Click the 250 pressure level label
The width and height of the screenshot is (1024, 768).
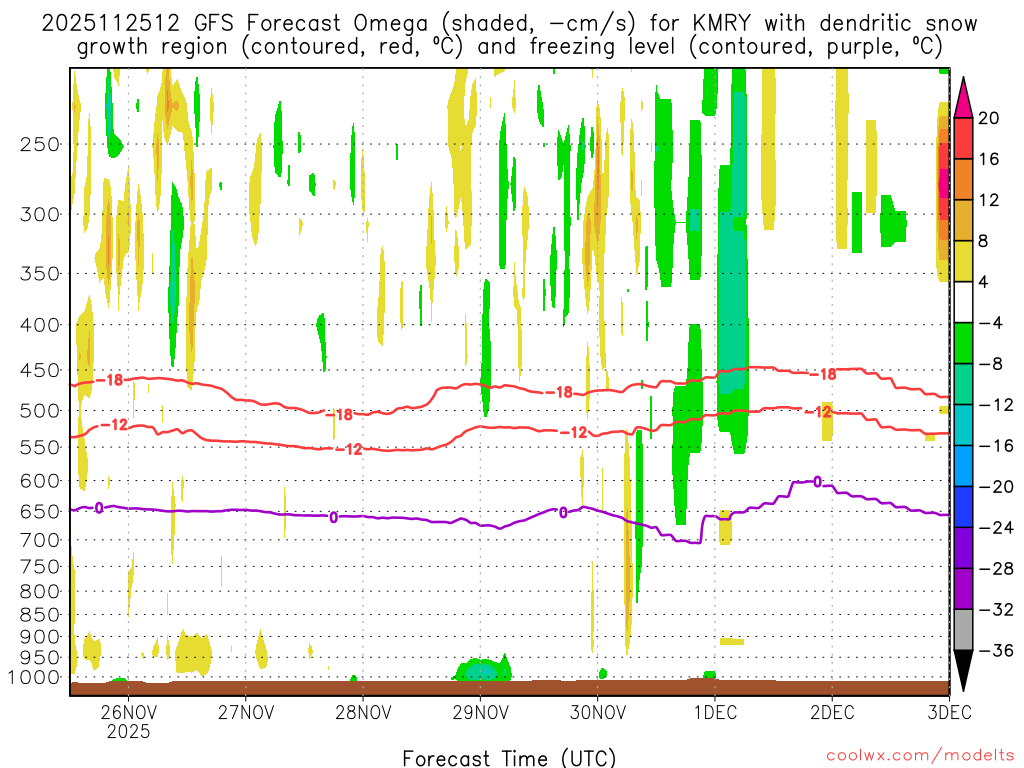coord(40,144)
